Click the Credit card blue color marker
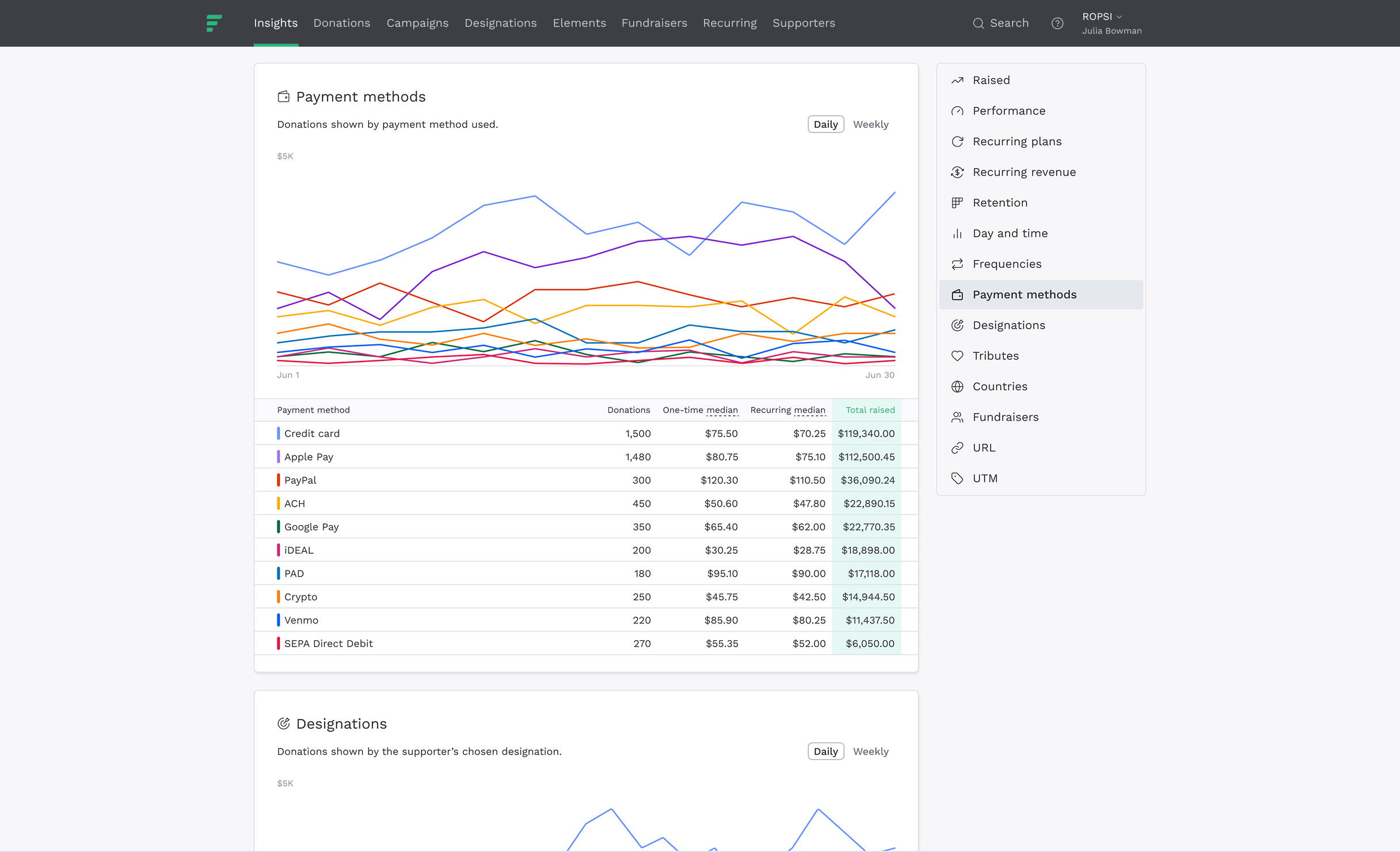Screen dimensions: 1400x852 [x=279, y=433]
